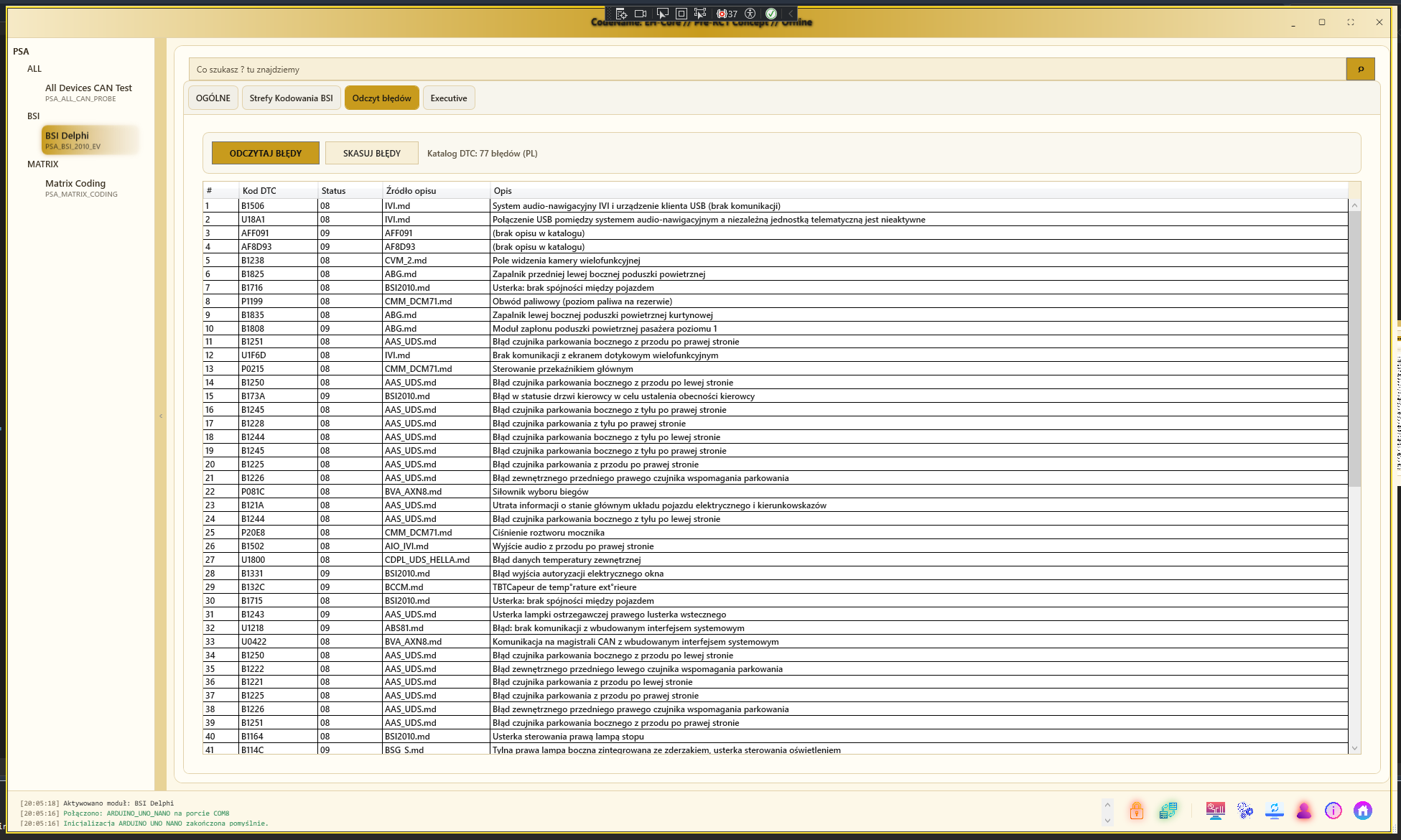Click the MATRIX group heading

(x=43, y=164)
